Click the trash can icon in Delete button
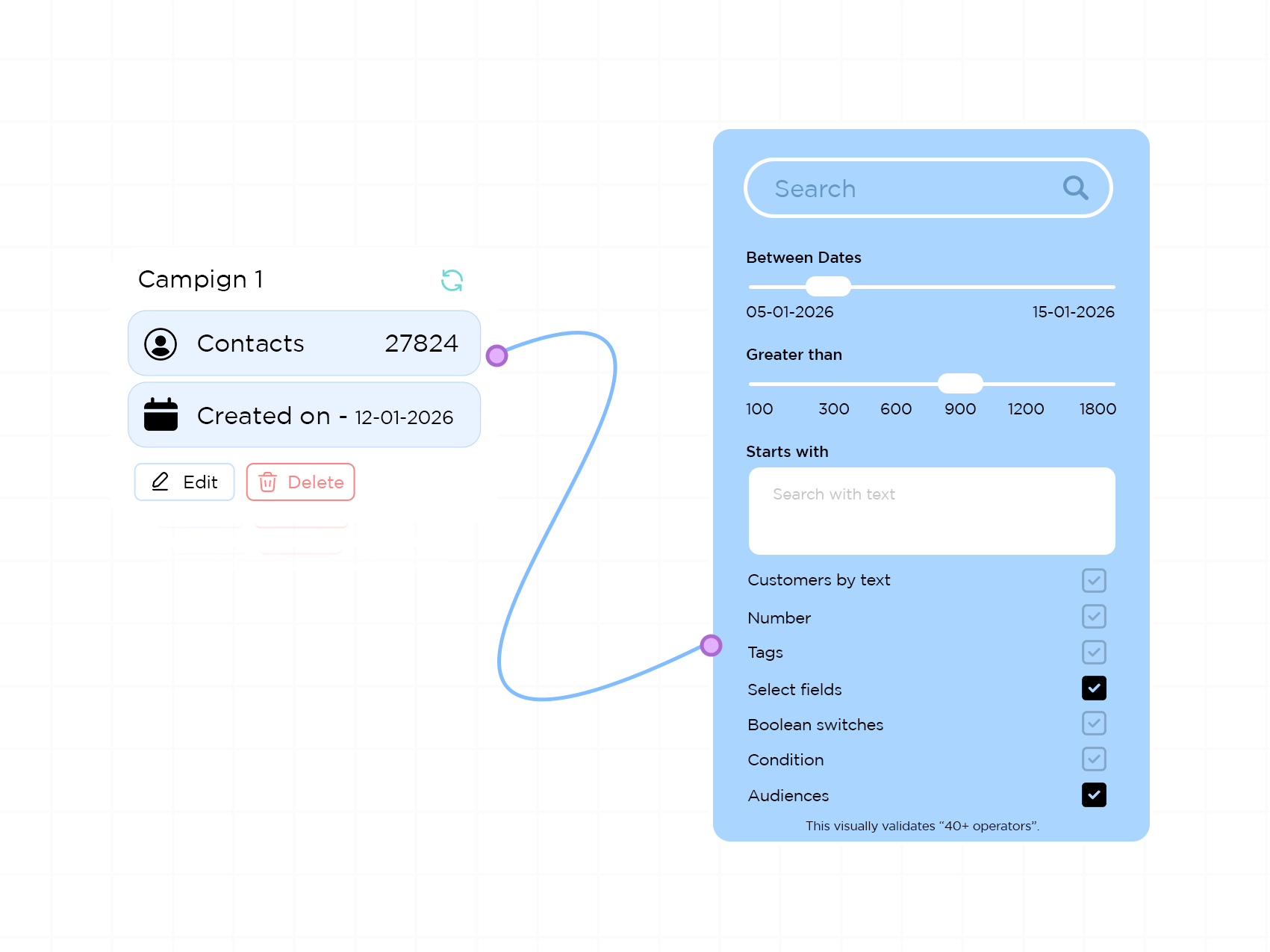 pos(267,482)
